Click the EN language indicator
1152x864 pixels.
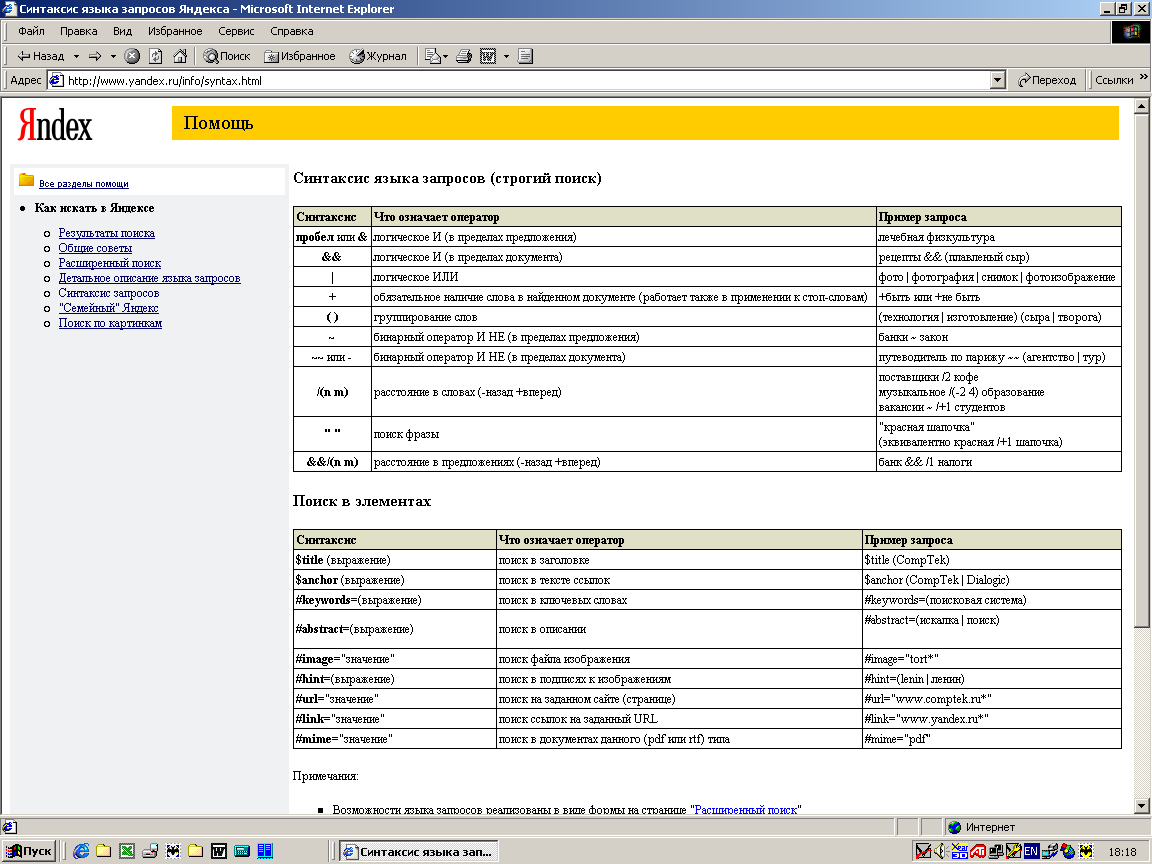(1032, 852)
